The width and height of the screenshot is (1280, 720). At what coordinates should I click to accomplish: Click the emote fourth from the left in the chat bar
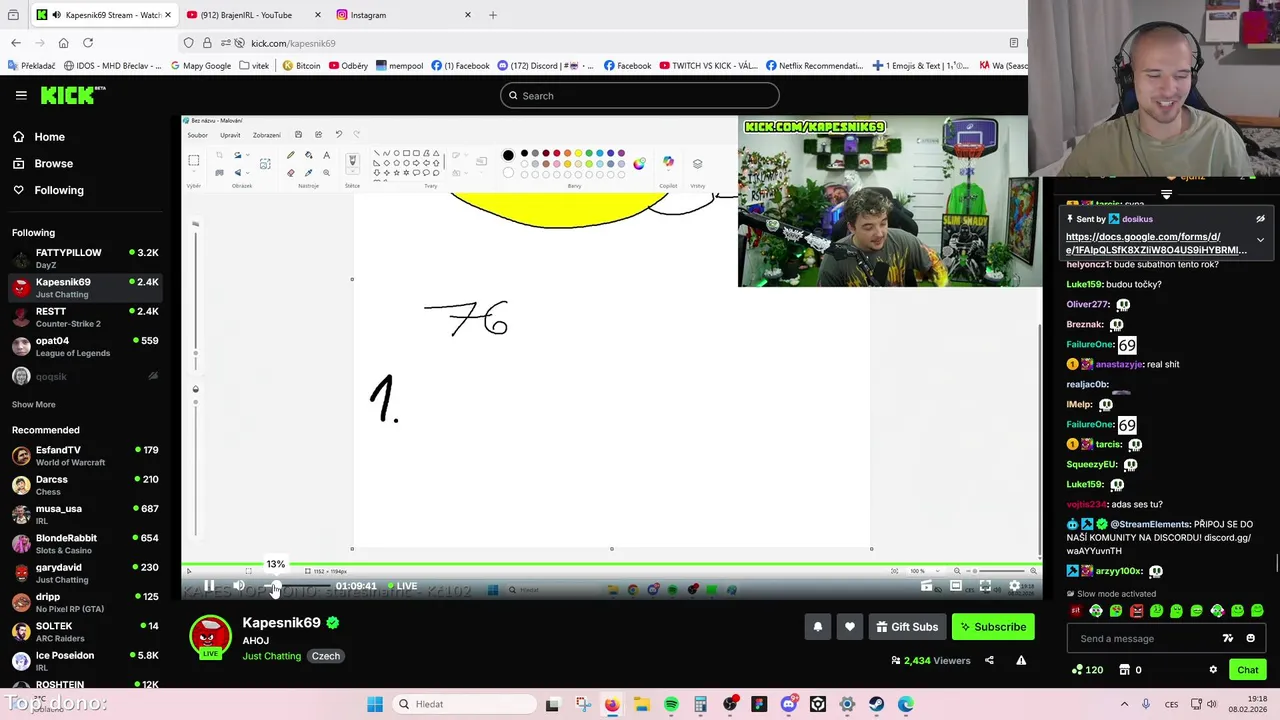point(1137,611)
